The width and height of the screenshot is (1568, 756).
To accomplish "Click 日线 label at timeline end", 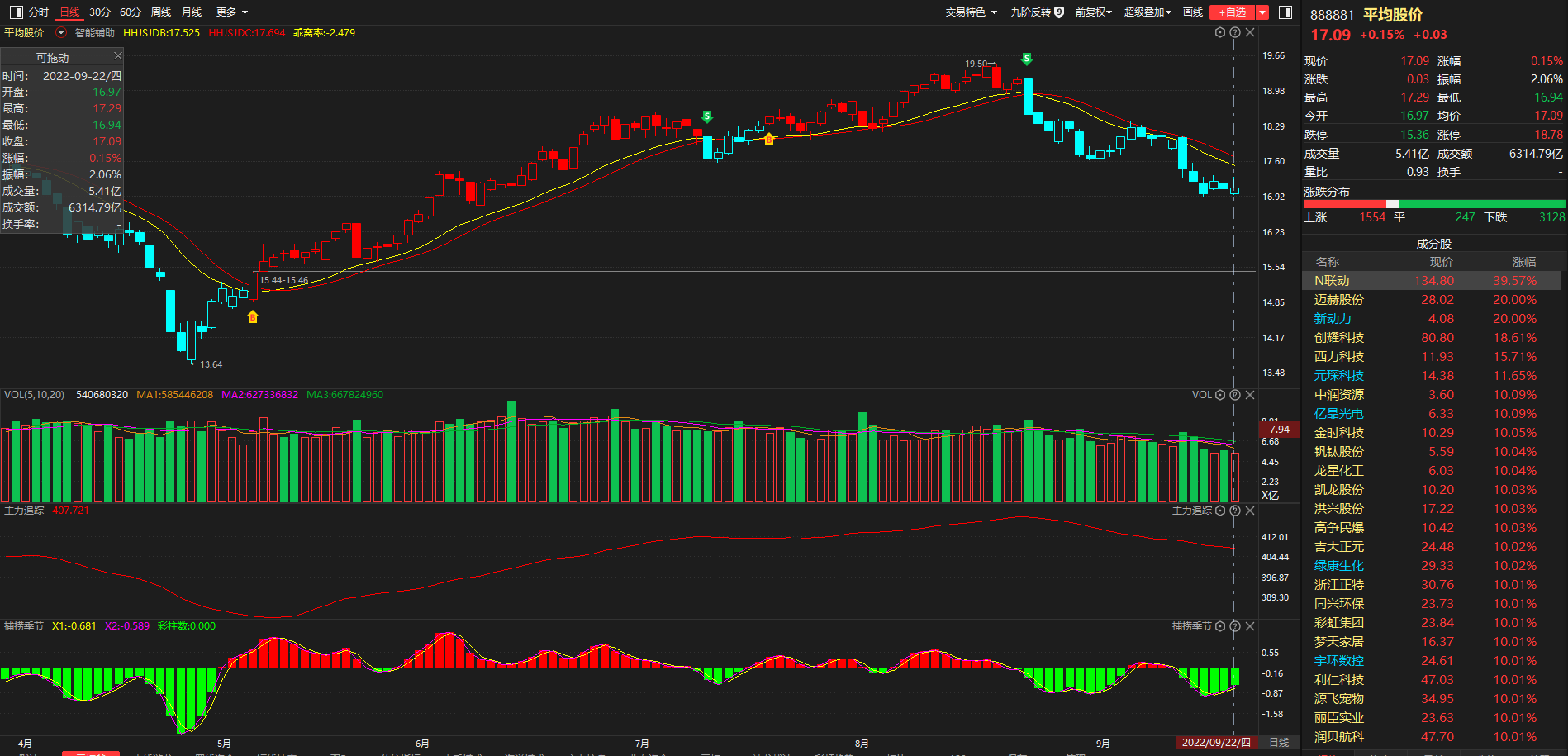I will point(1279,743).
